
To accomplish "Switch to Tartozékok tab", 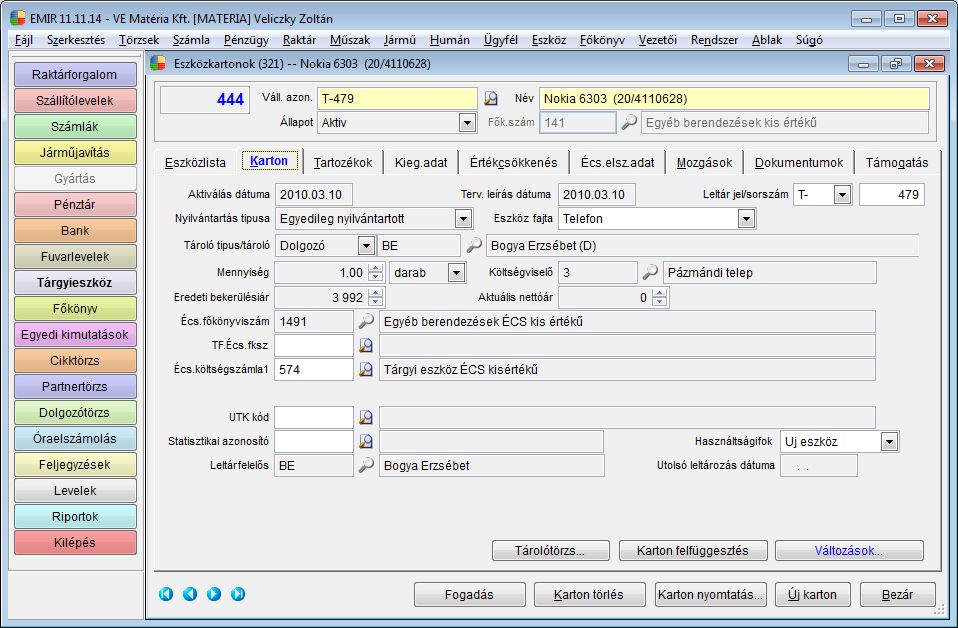I will coord(343,162).
